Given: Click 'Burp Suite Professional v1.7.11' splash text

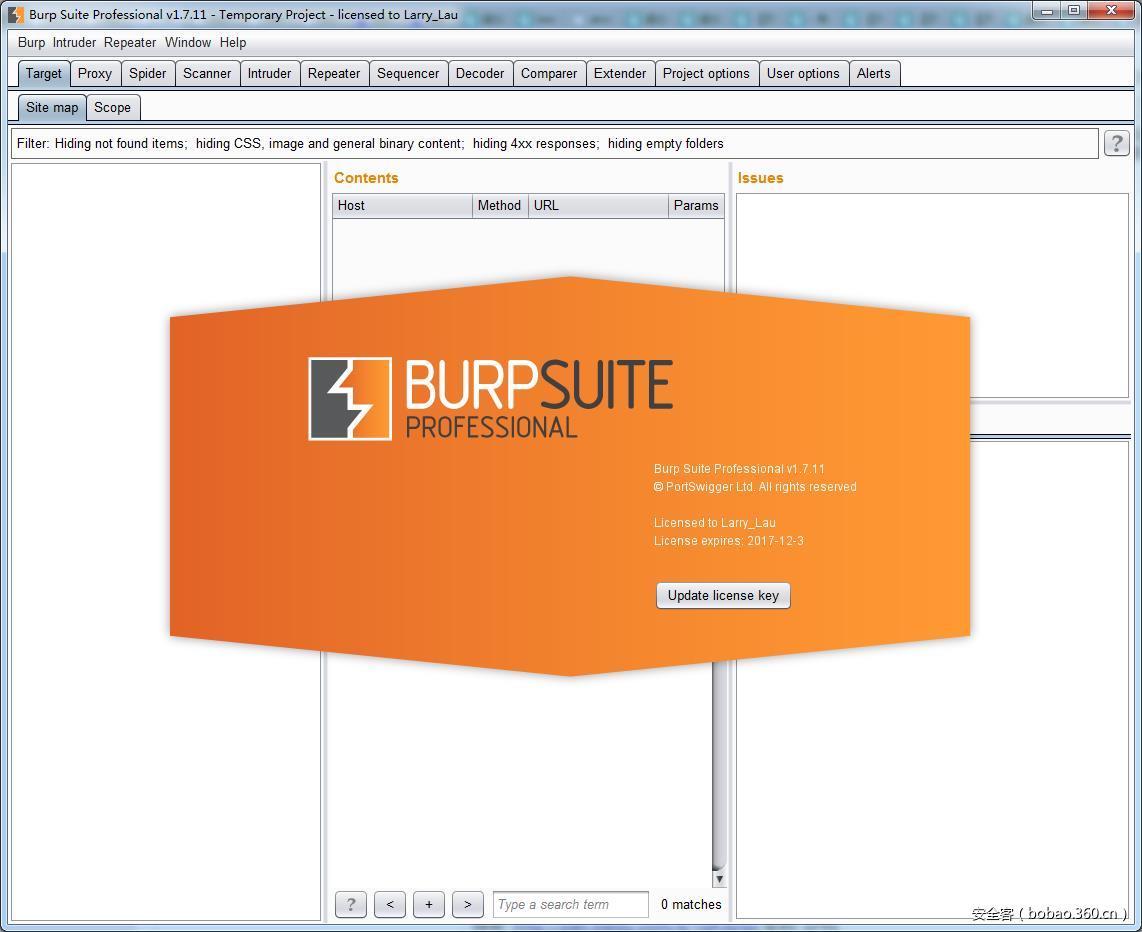Looking at the screenshot, I should tap(739, 469).
